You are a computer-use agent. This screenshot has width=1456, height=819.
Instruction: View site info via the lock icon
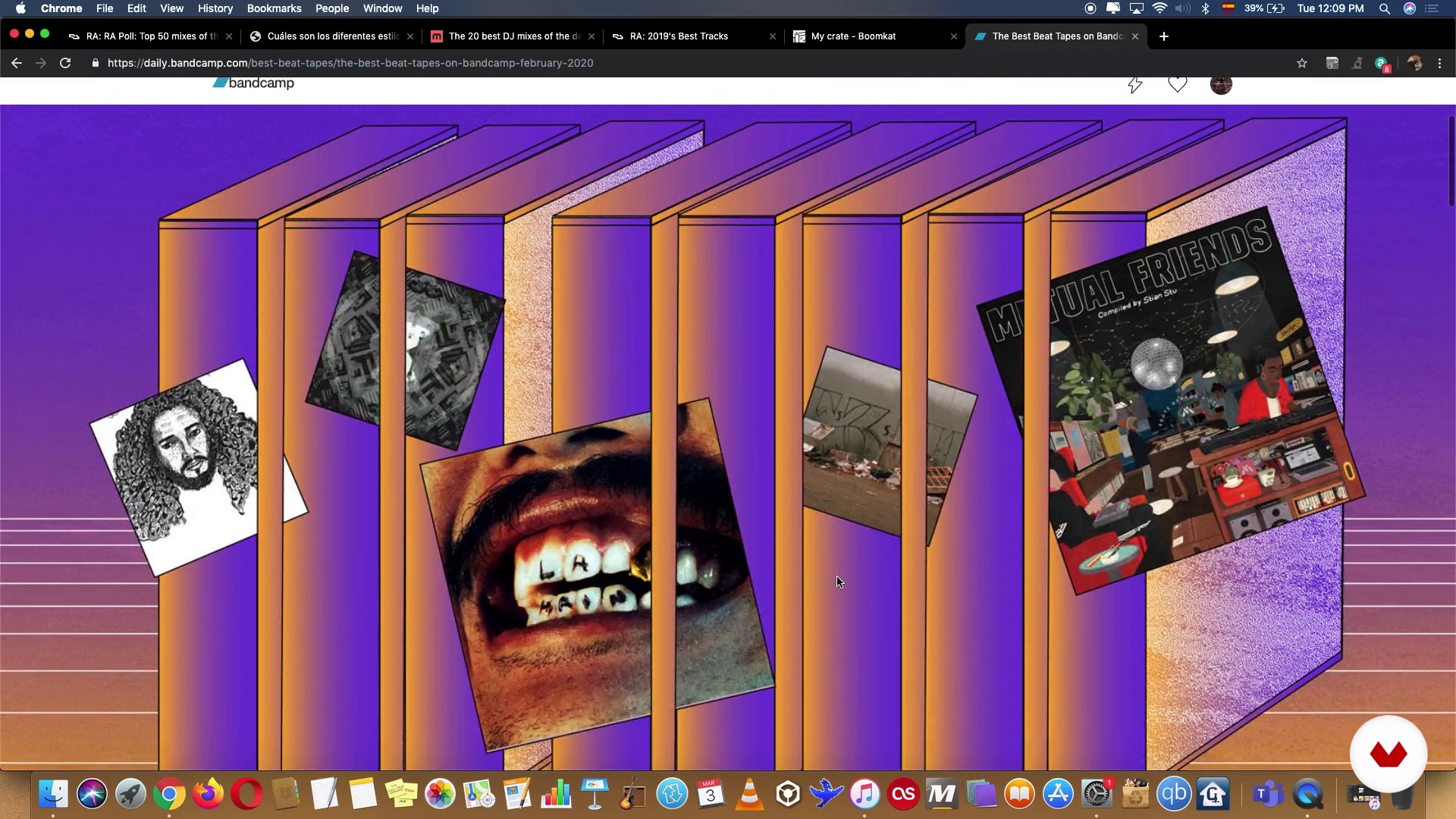[95, 63]
